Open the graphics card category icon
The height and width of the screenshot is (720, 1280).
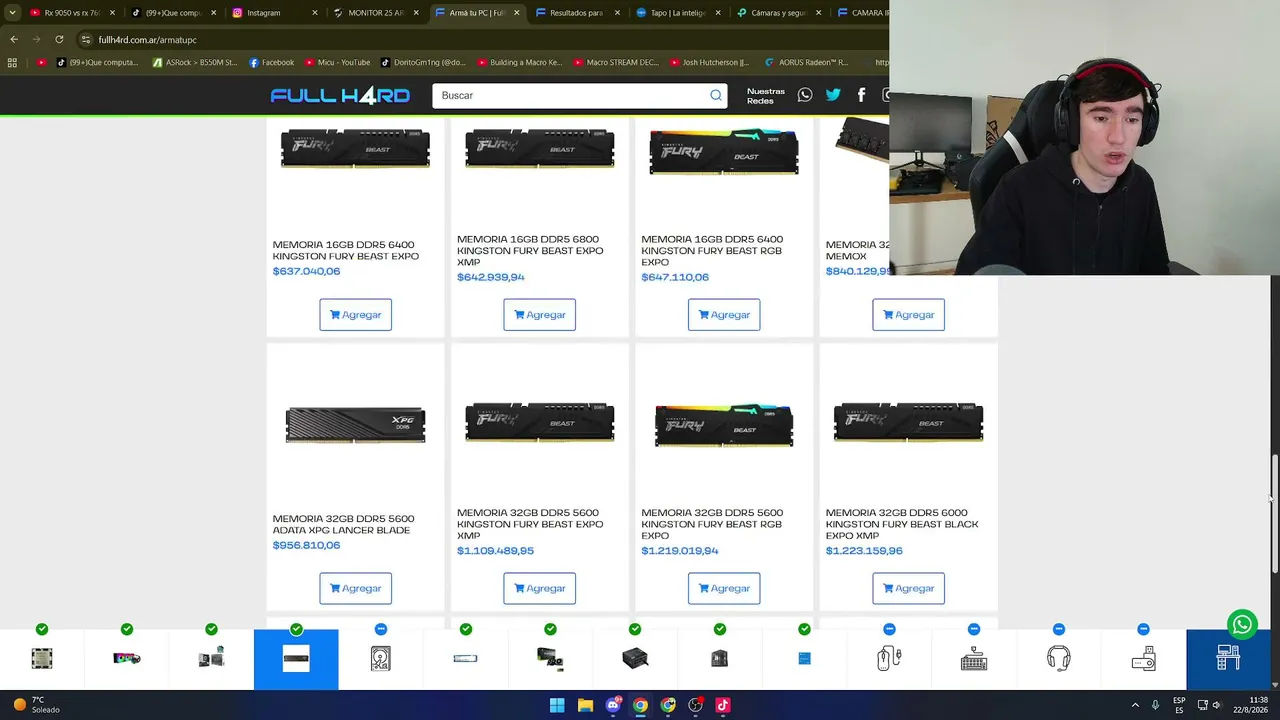pos(550,658)
